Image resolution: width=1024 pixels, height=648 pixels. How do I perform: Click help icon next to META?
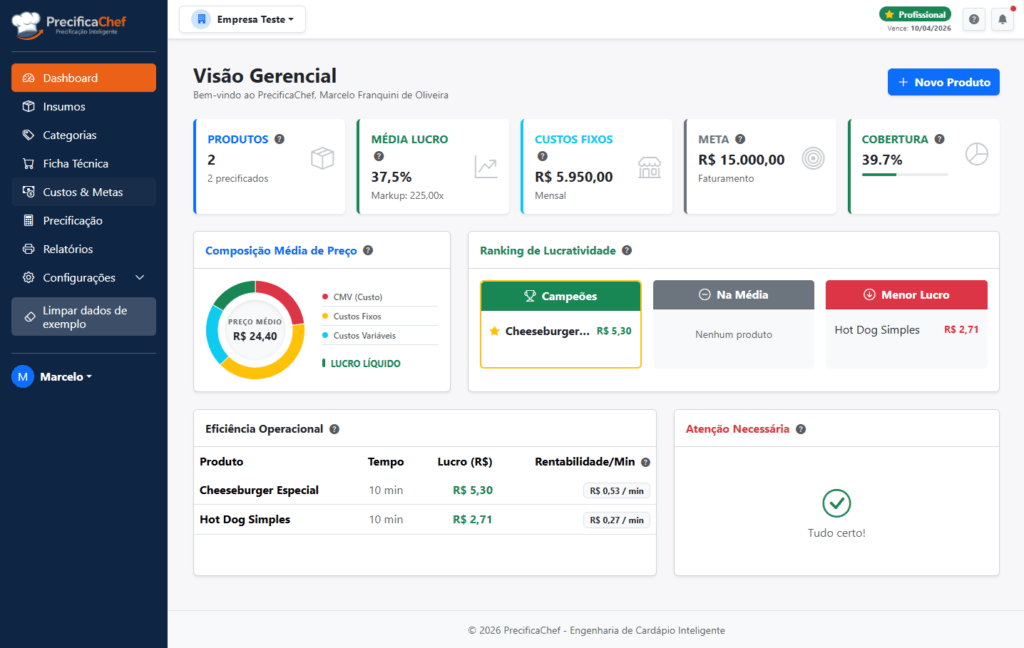pos(740,139)
